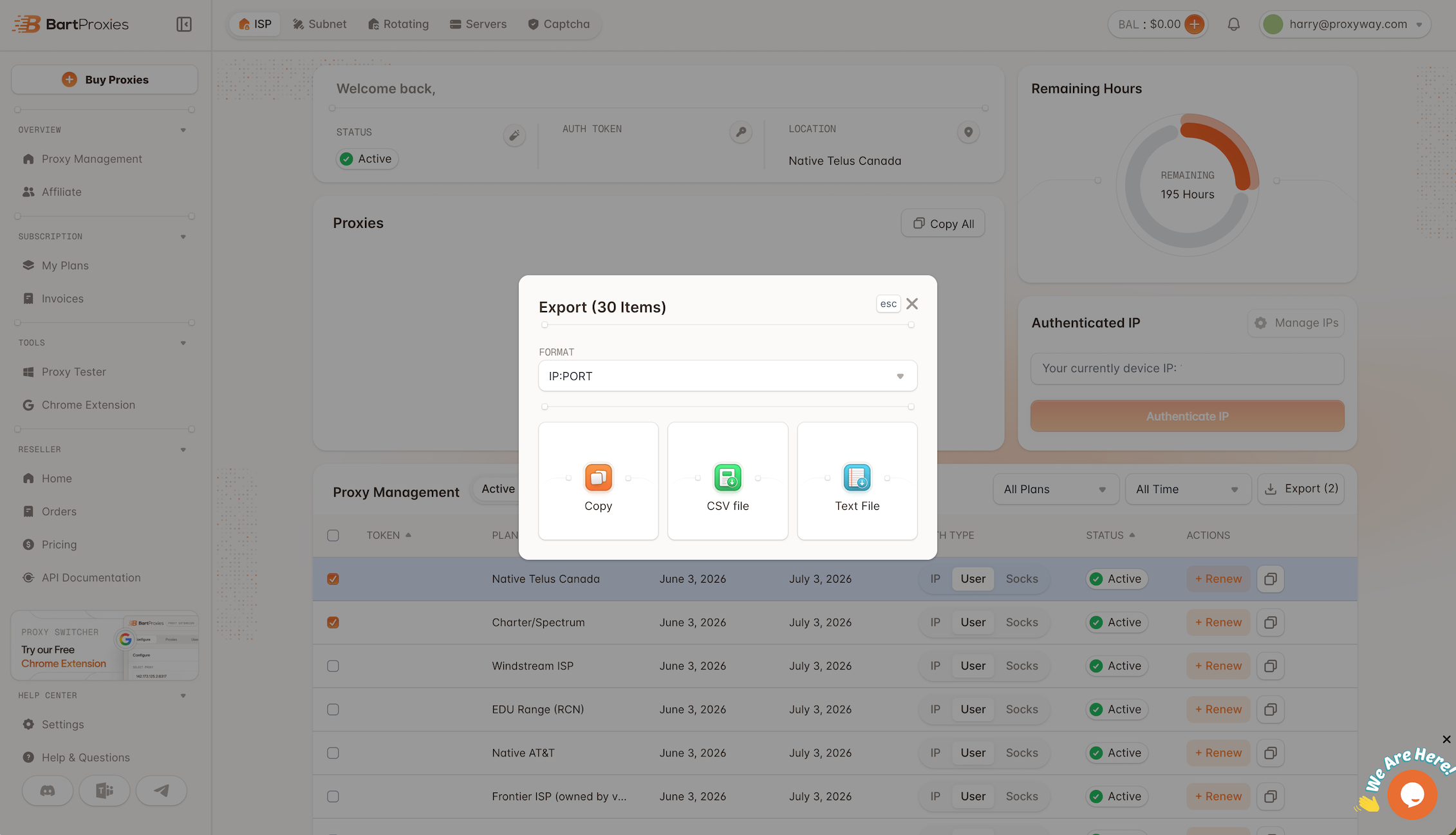Uncheck the Native Telus Canada row checkbox
Image resolution: width=1456 pixels, height=835 pixels.
(333, 579)
